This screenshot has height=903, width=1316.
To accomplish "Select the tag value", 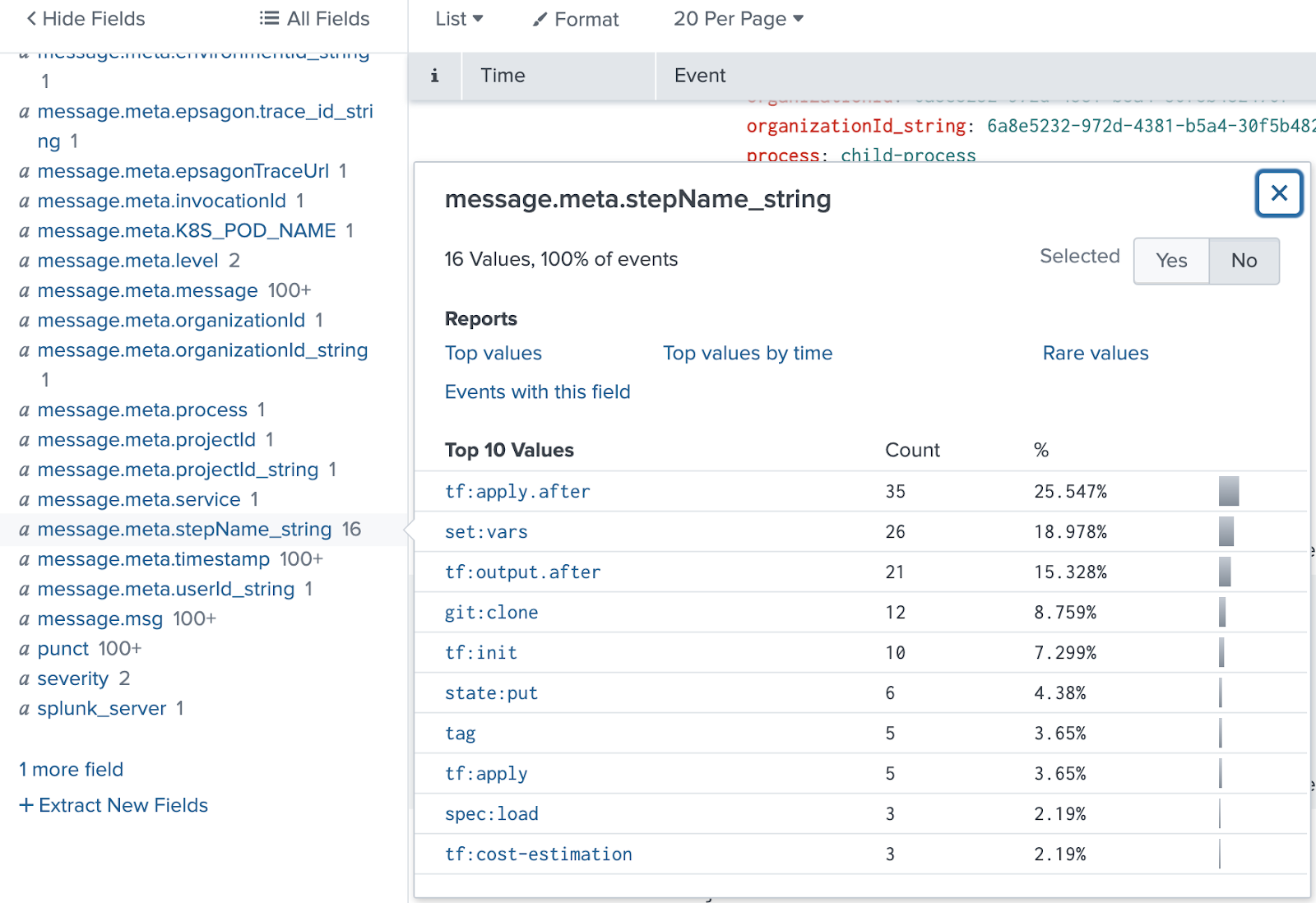I will [460, 734].
